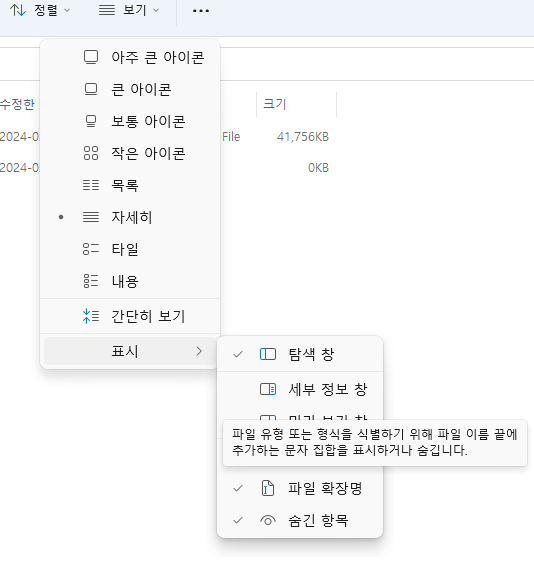Open the 보기 view dropdown

(129, 10)
